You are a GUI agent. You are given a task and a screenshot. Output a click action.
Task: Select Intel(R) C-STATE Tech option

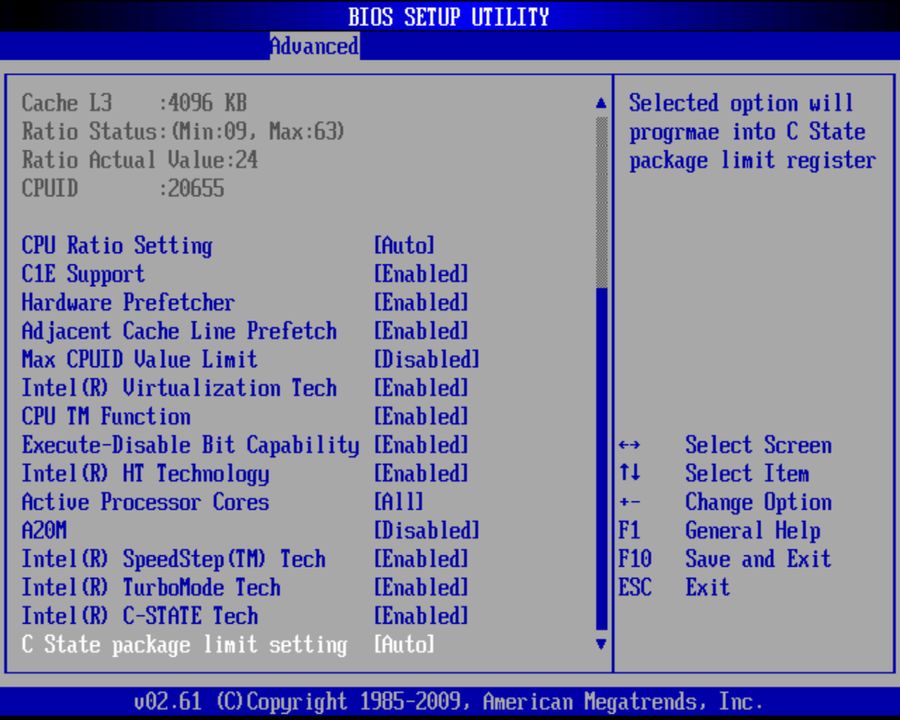tap(139, 616)
